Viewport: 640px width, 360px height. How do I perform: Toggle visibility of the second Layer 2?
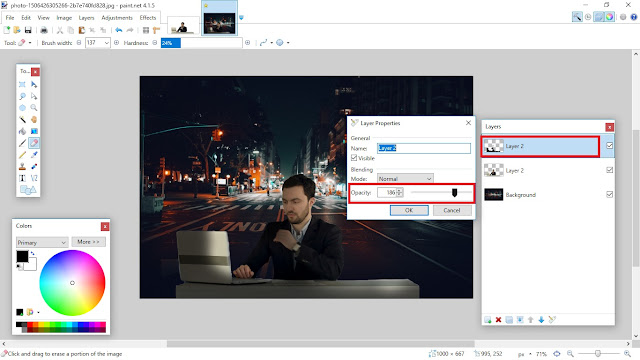(609, 170)
